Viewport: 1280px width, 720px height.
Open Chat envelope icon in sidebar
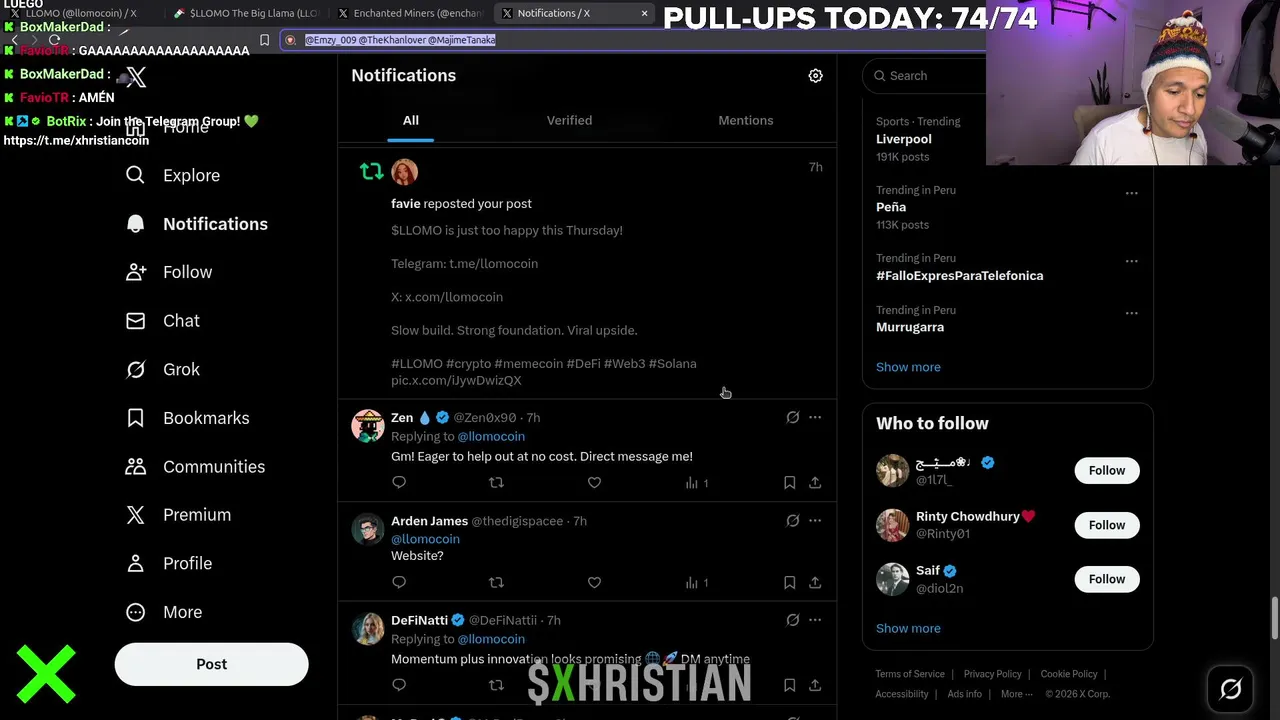tap(135, 321)
